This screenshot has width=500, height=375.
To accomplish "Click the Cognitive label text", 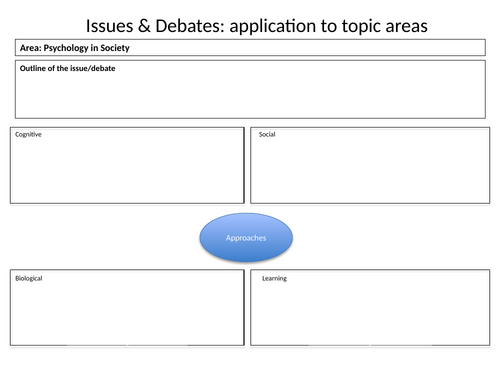I will (x=28, y=135).
